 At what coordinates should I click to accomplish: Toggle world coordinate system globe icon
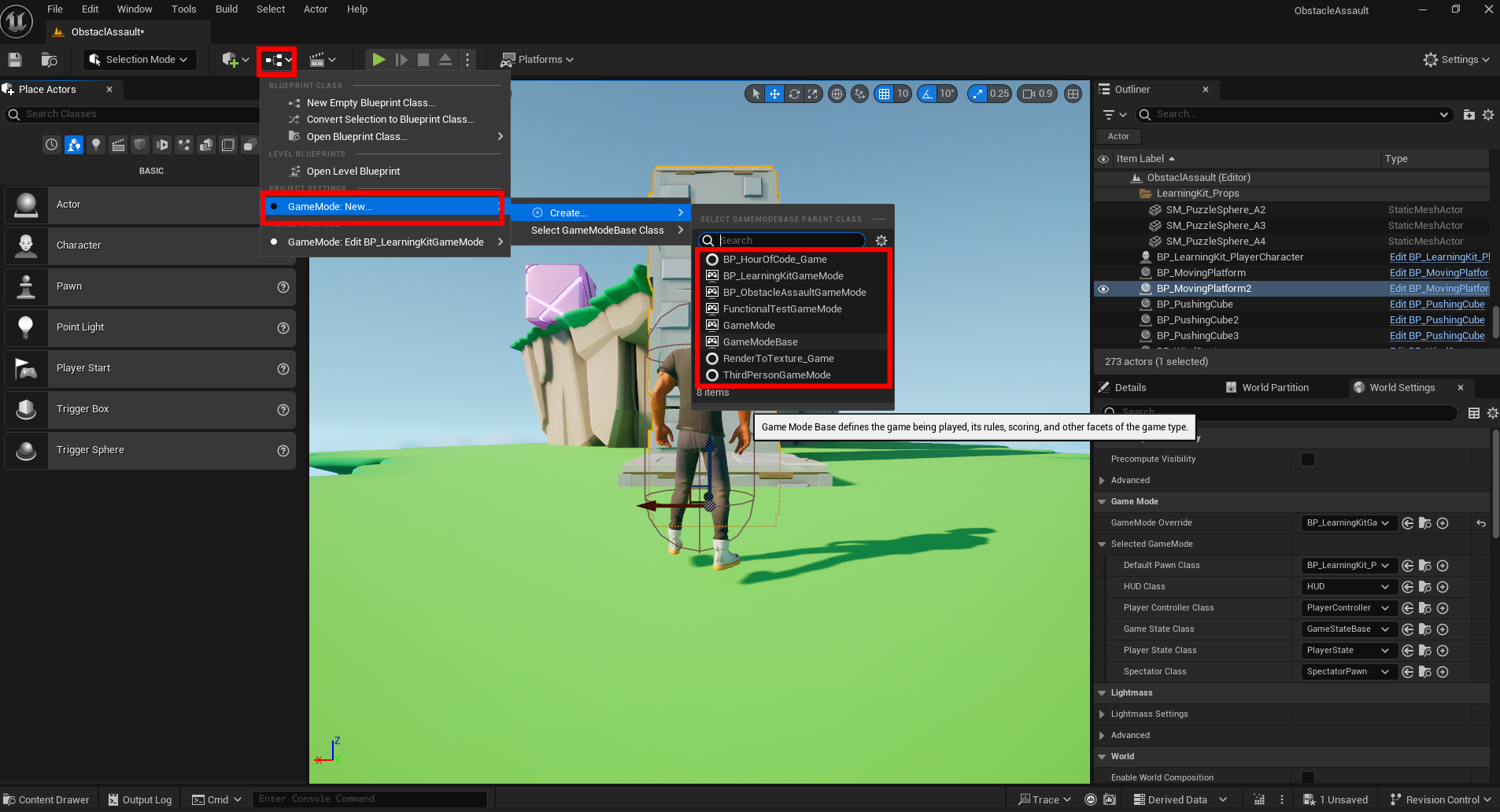tap(837, 94)
